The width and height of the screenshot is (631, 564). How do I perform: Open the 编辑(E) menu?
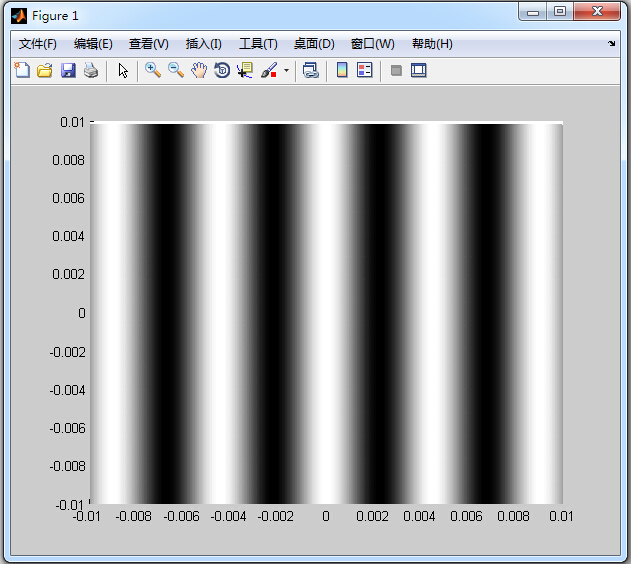tap(93, 44)
